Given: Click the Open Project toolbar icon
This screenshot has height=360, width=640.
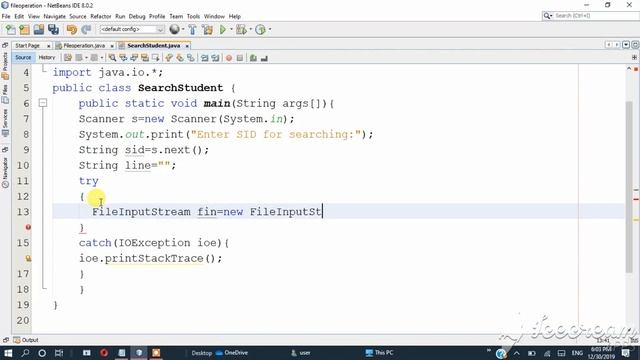Looking at the screenshot, I should coord(39,29).
